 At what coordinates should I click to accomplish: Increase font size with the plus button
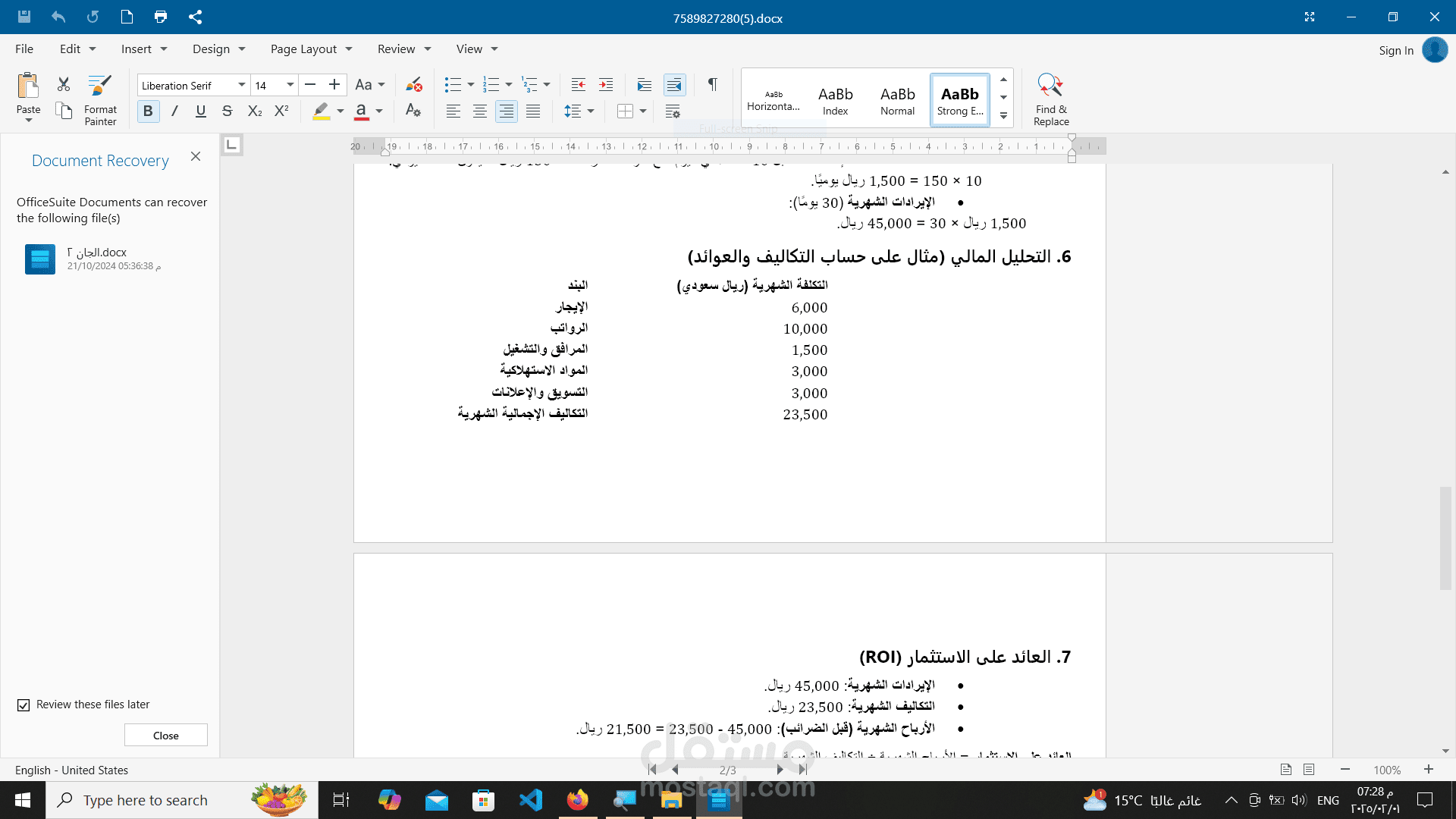[334, 84]
